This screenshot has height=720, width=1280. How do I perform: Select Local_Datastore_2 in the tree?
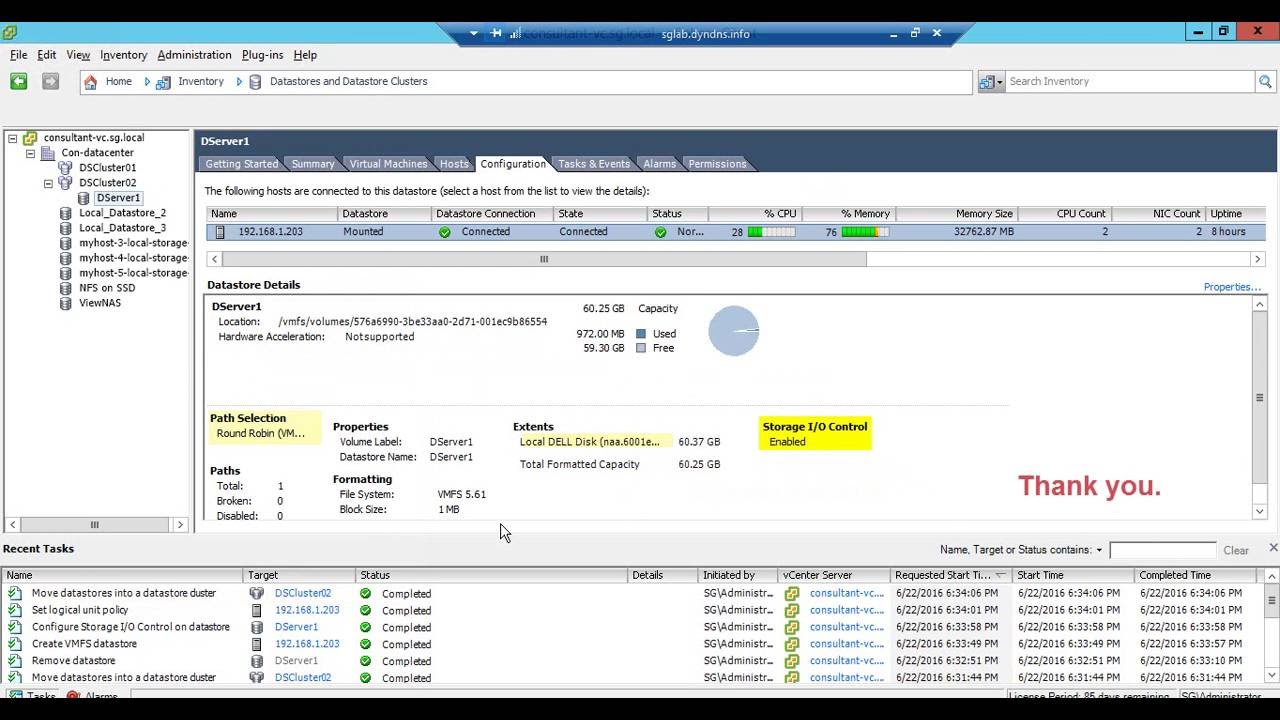(123, 213)
